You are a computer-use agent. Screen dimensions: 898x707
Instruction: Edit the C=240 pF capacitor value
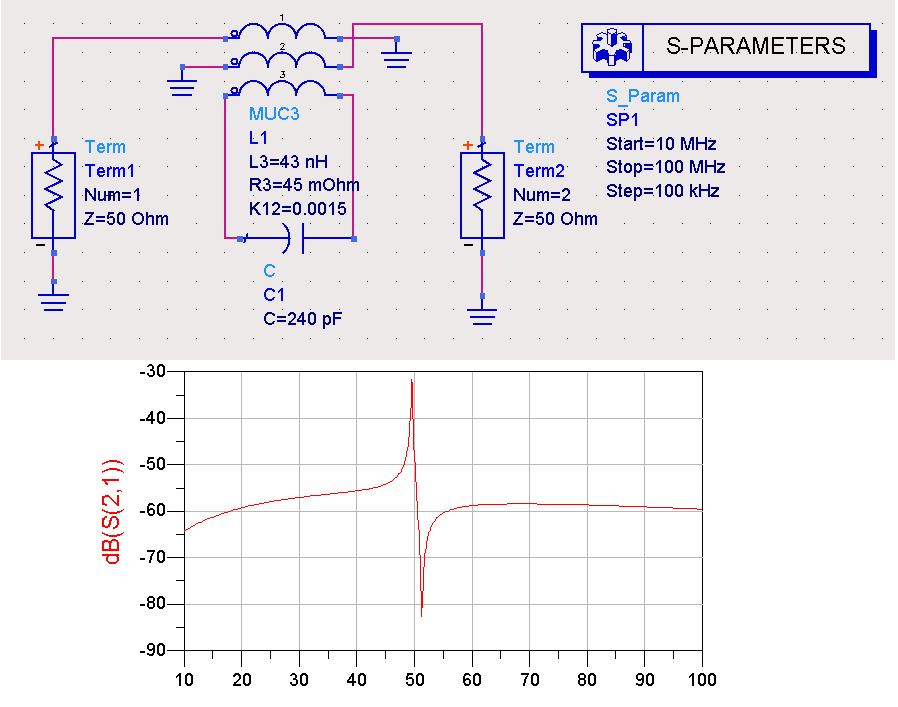coord(309,319)
